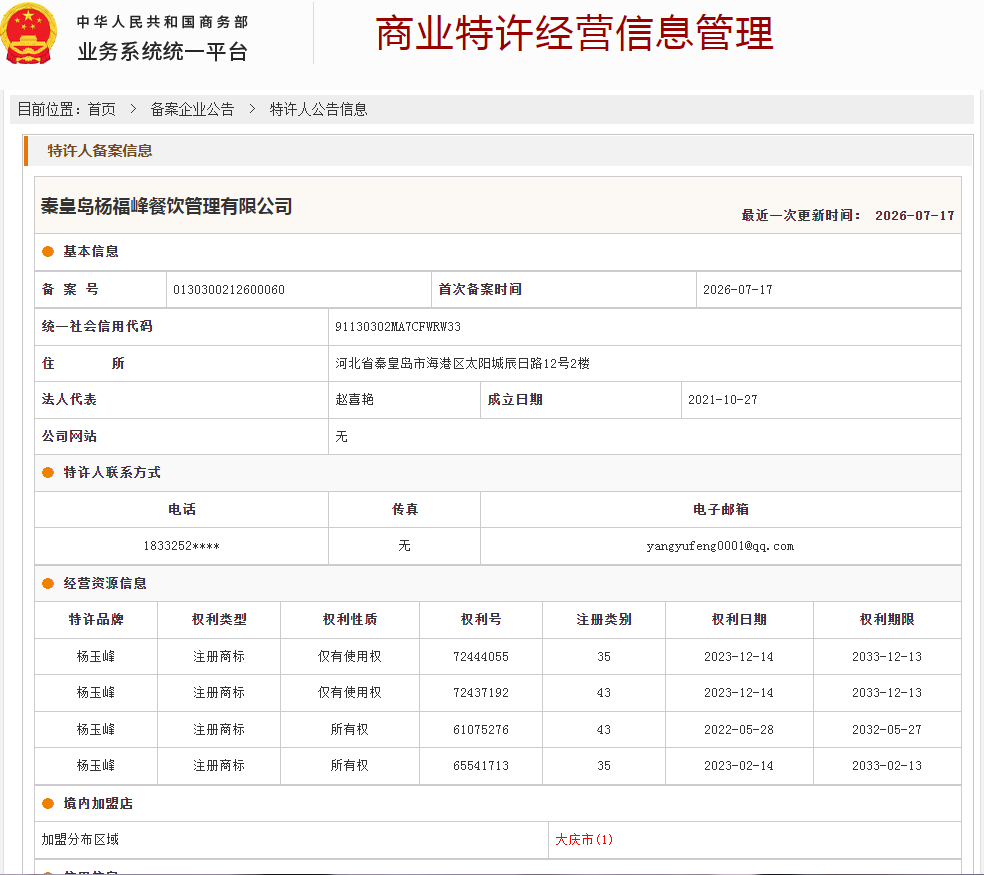The image size is (984, 875).
Task: Click the 首页 breadcrumb link
Action: (x=102, y=109)
